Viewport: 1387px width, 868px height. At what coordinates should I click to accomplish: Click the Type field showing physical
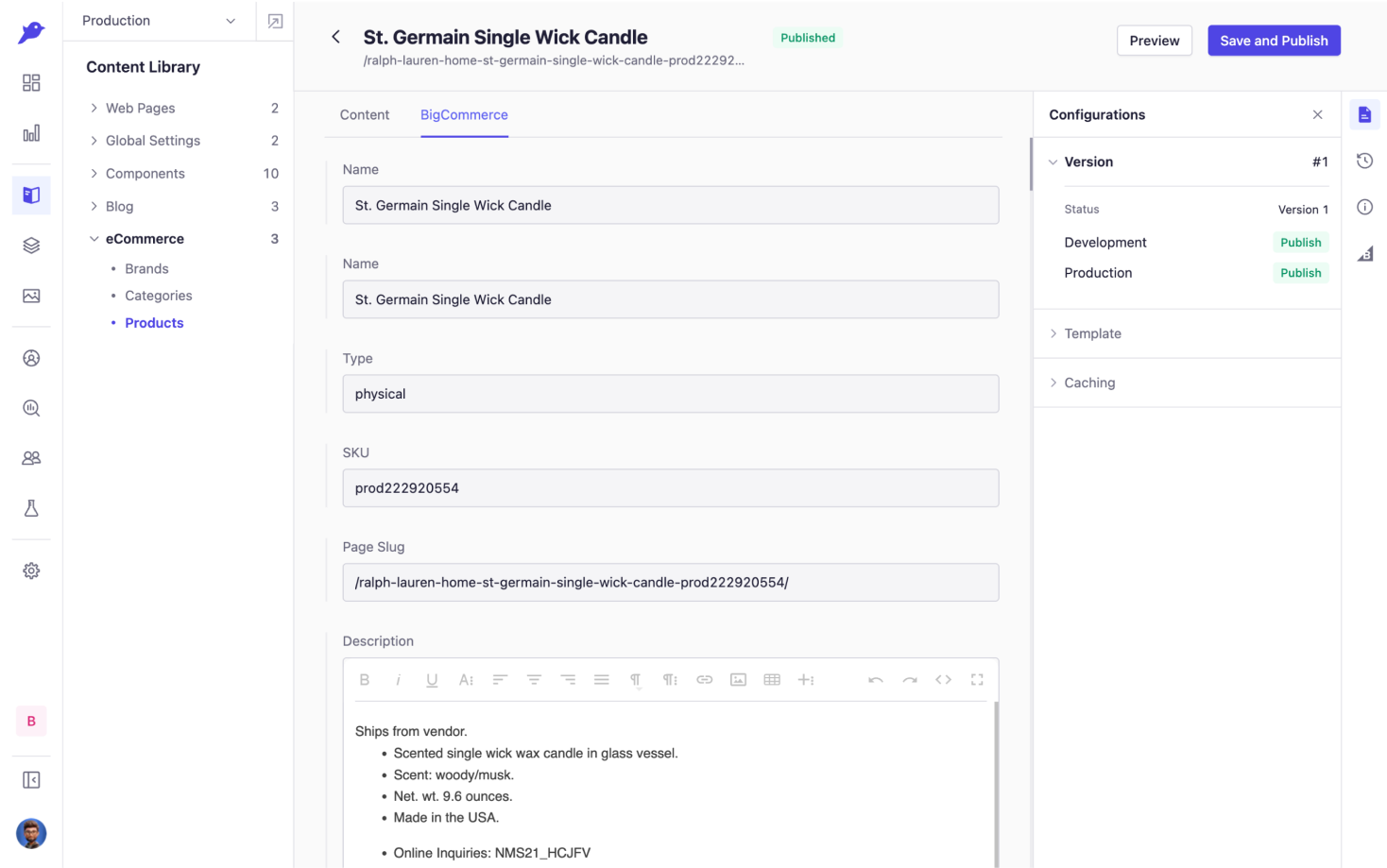[671, 394]
